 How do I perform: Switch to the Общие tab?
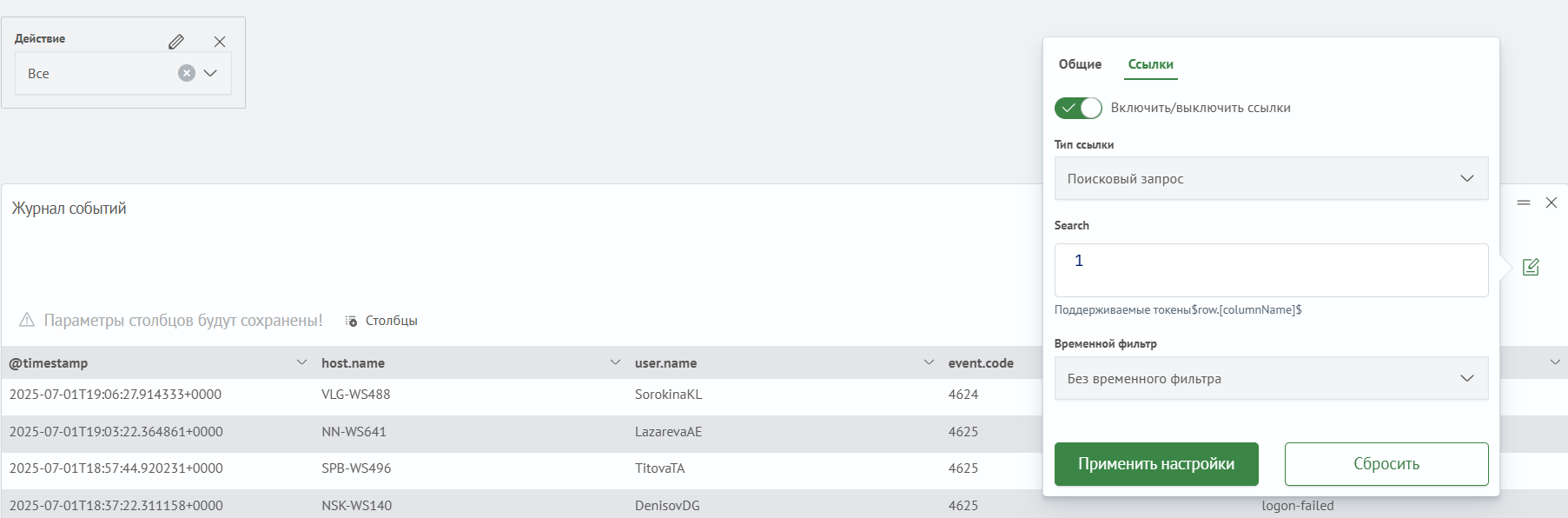pyautogui.click(x=1080, y=64)
